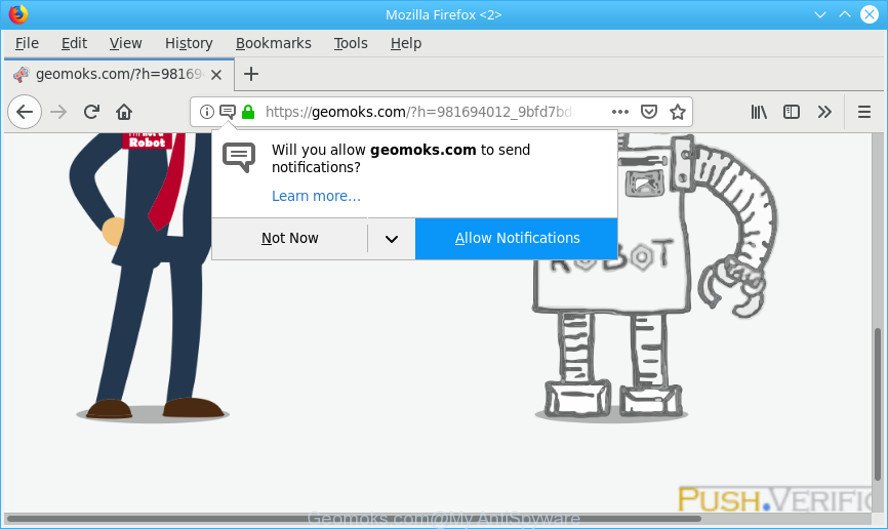Screen dimensions: 888x529
Task: Reload the current page
Action: point(91,112)
